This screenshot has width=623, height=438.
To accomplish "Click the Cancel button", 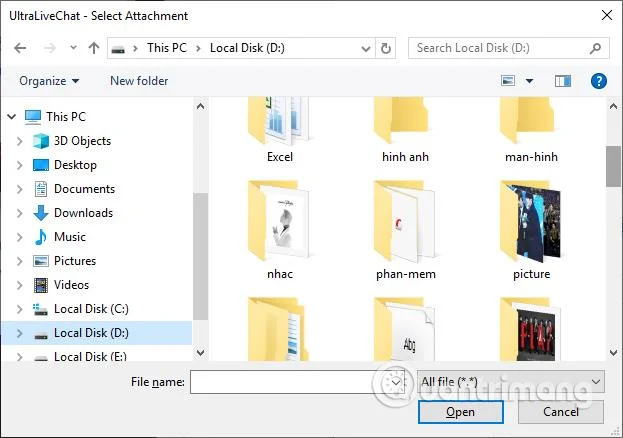I will point(561,412).
